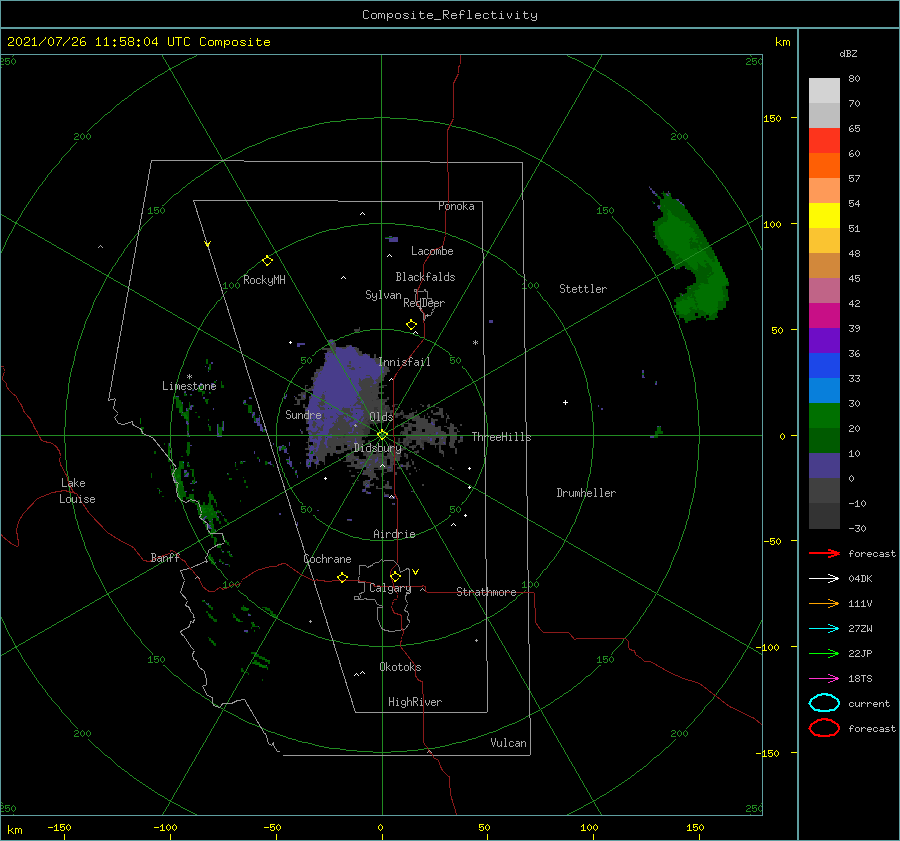The image size is (900, 841).
Task: Click the Drumheller label
Action: (x=585, y=493)
